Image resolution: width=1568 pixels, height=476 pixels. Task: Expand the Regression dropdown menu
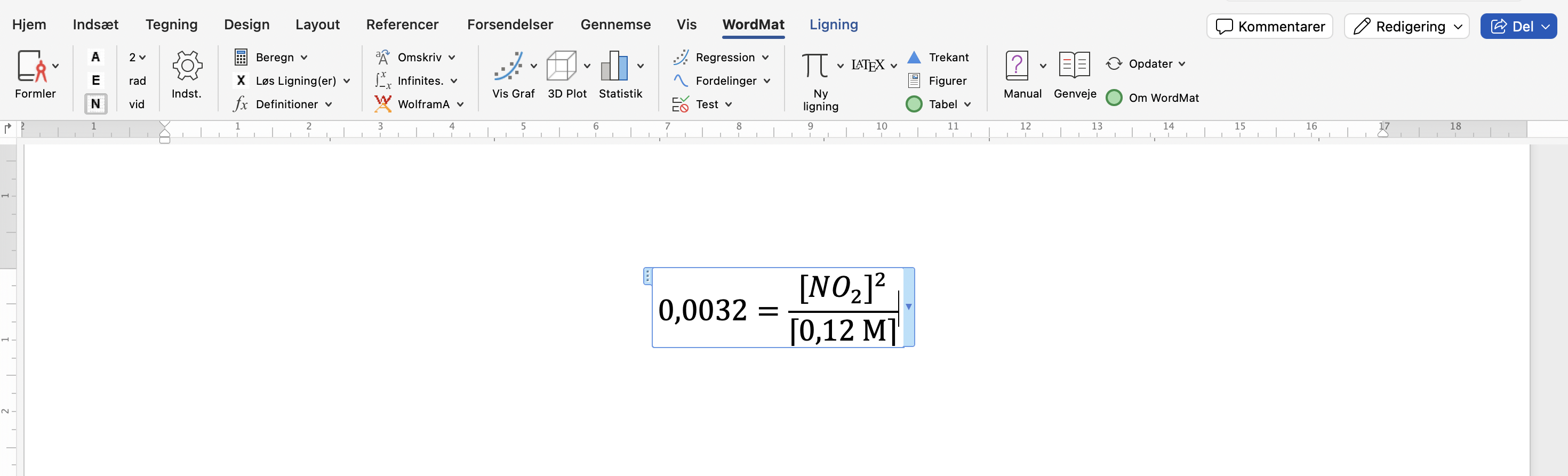(765, 57)
